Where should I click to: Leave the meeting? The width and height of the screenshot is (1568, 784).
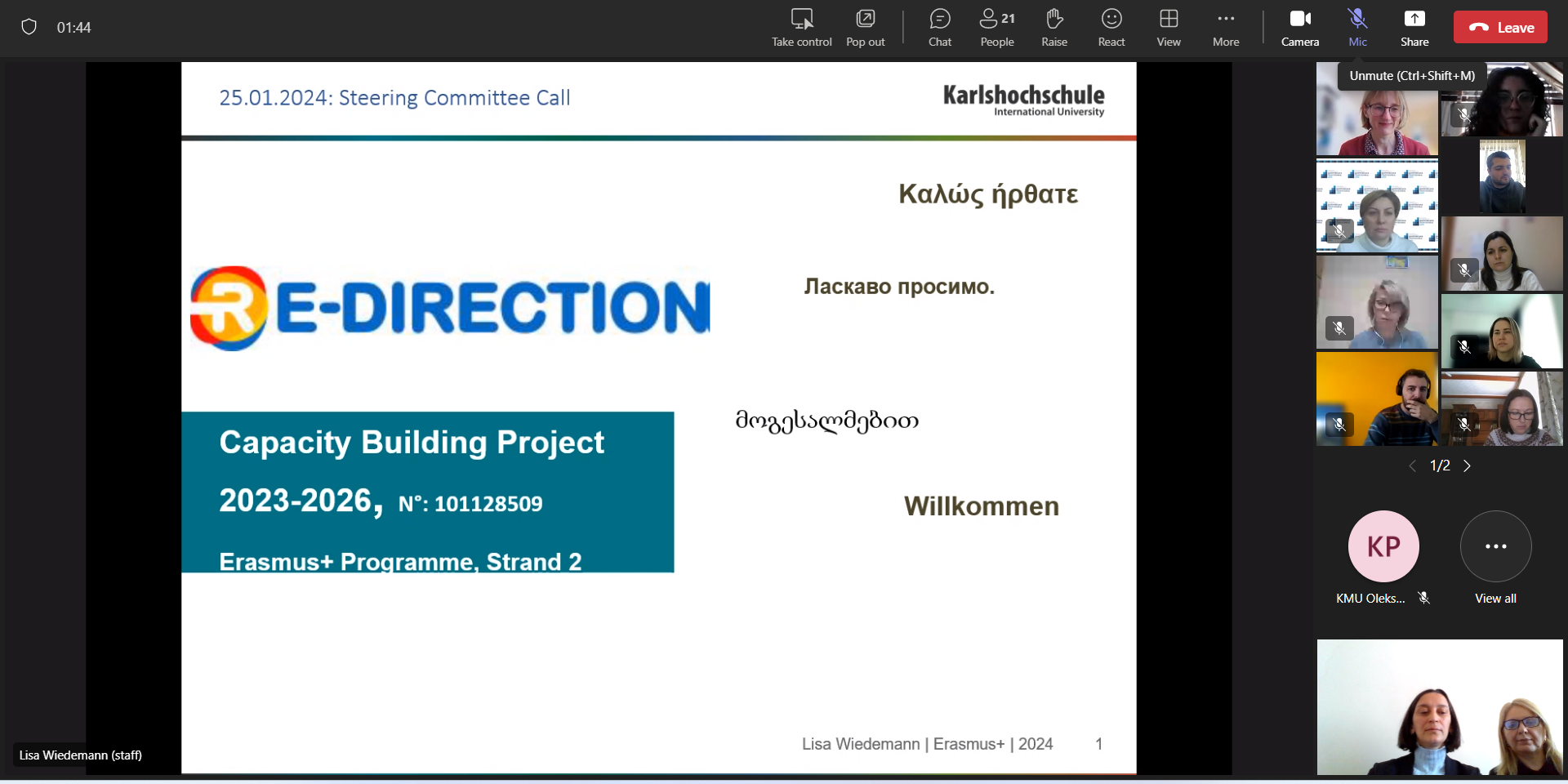(x=1499, y=28)
